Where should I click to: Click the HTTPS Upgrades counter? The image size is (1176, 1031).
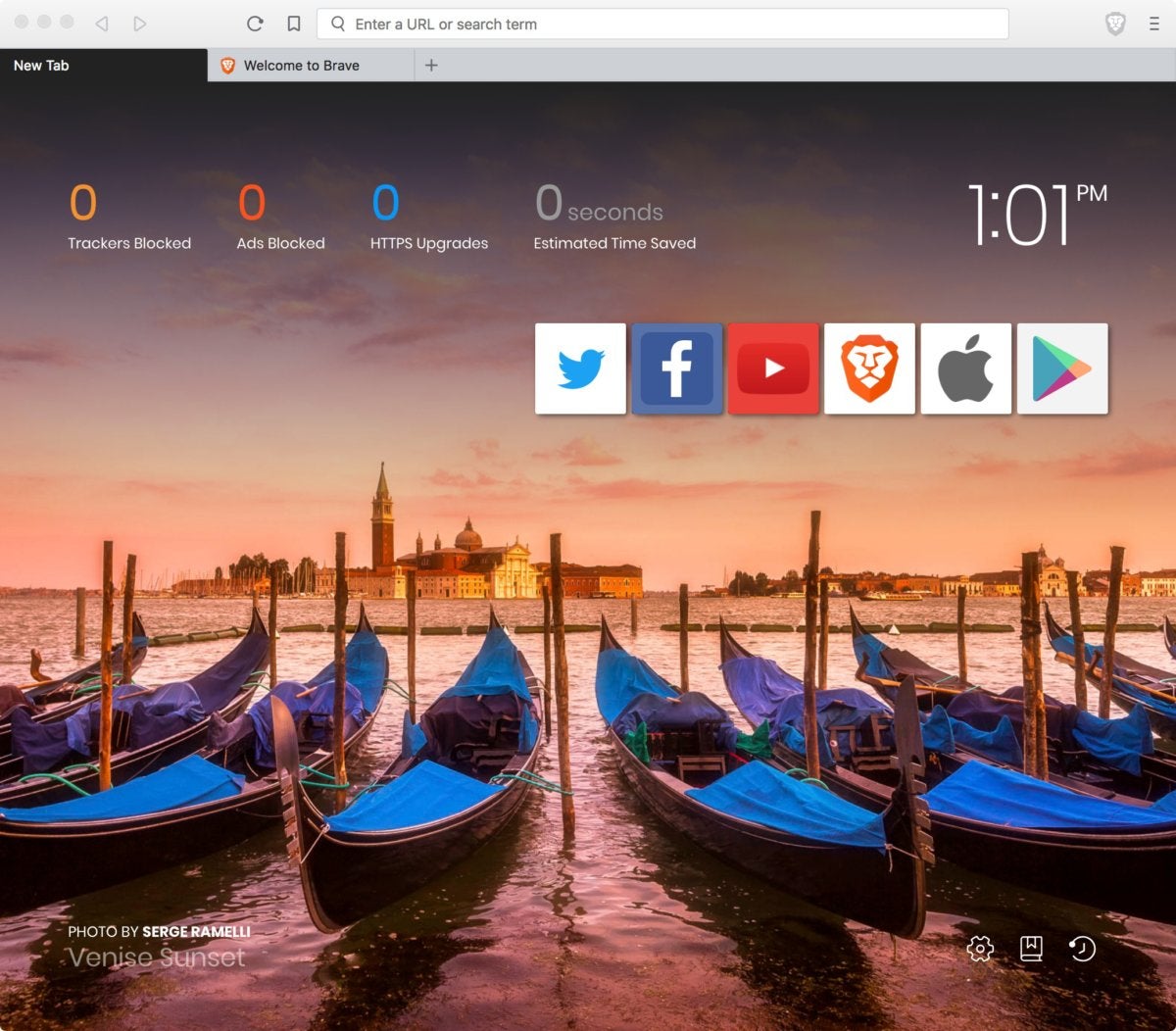429,218
